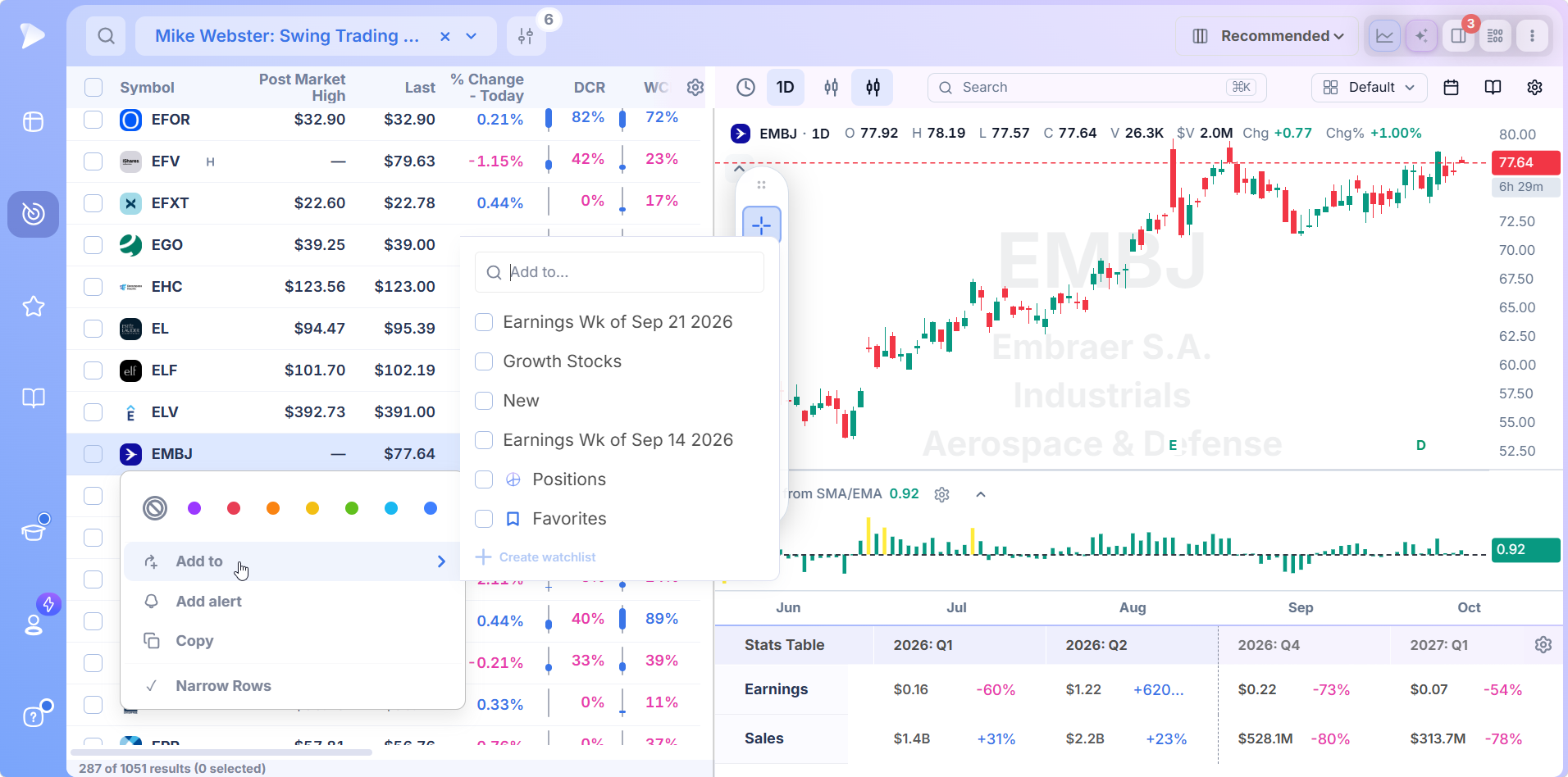Collapse the SMA/EMA indicator pane chevron
Viewport: 1568px width, 777px height.
point(981,494)
